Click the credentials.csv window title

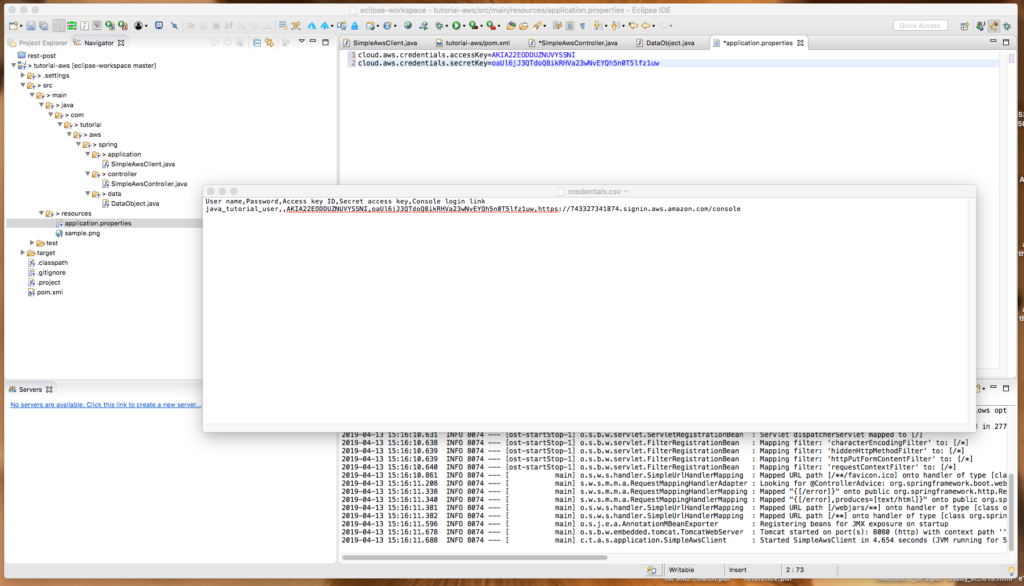pyautogui.click(x=594, y=191)
